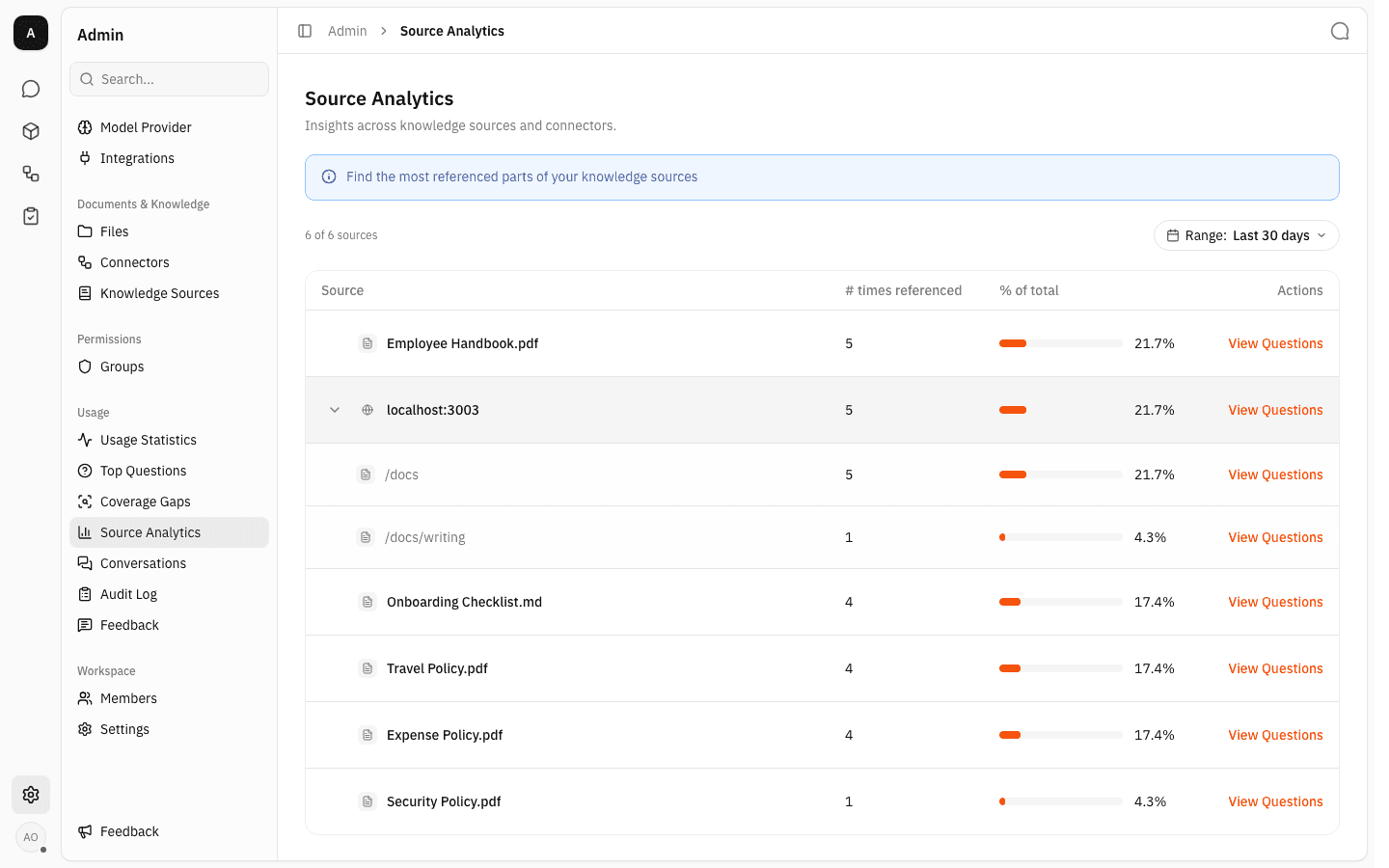Image resolution: width=1389 pixels, height=868 pixels.
Task: Click the info icon in the blue banner
Action: (x=329, y=176)
